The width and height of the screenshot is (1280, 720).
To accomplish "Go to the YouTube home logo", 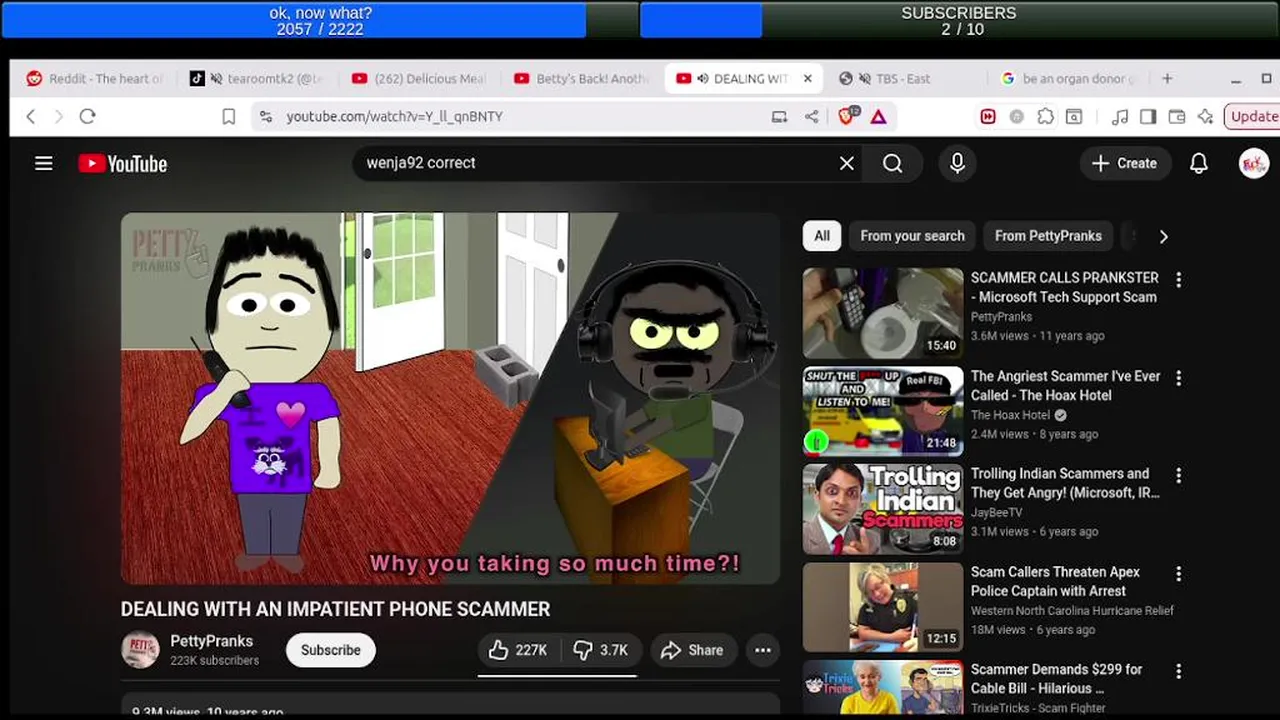I will click(x=123, y=164).
